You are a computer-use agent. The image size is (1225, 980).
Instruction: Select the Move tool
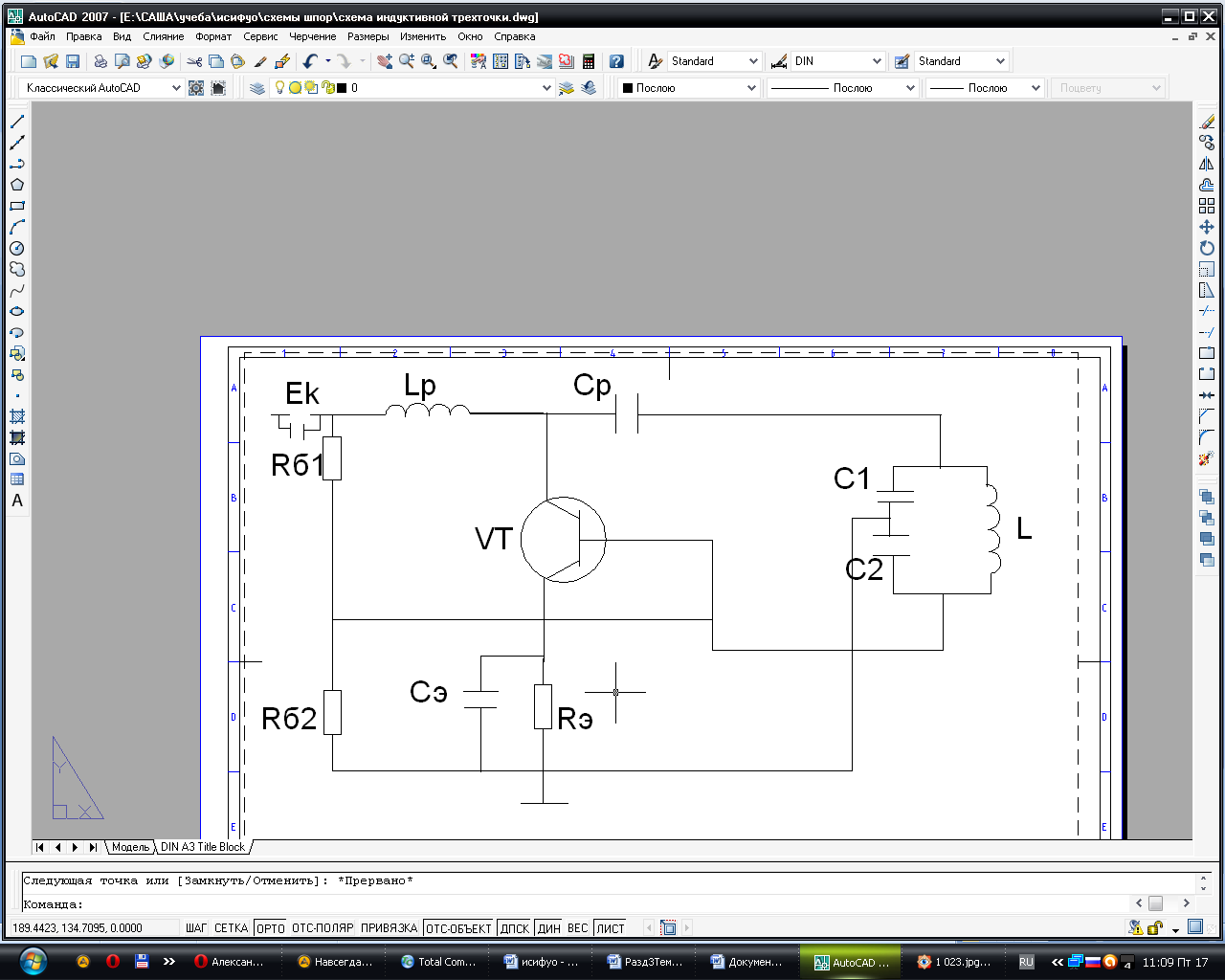(1207, 227)
